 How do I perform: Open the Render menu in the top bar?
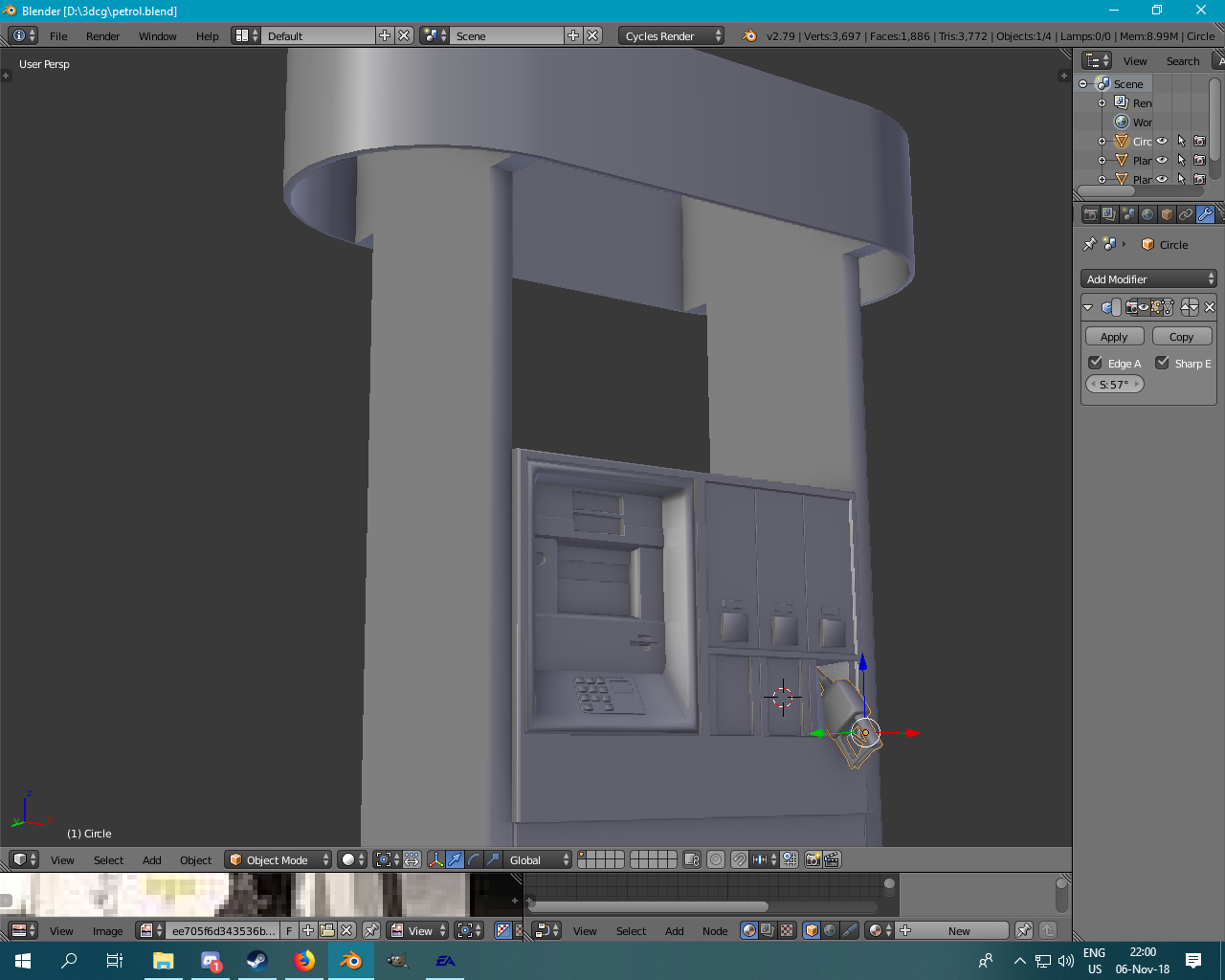click(x=102, y=35)
